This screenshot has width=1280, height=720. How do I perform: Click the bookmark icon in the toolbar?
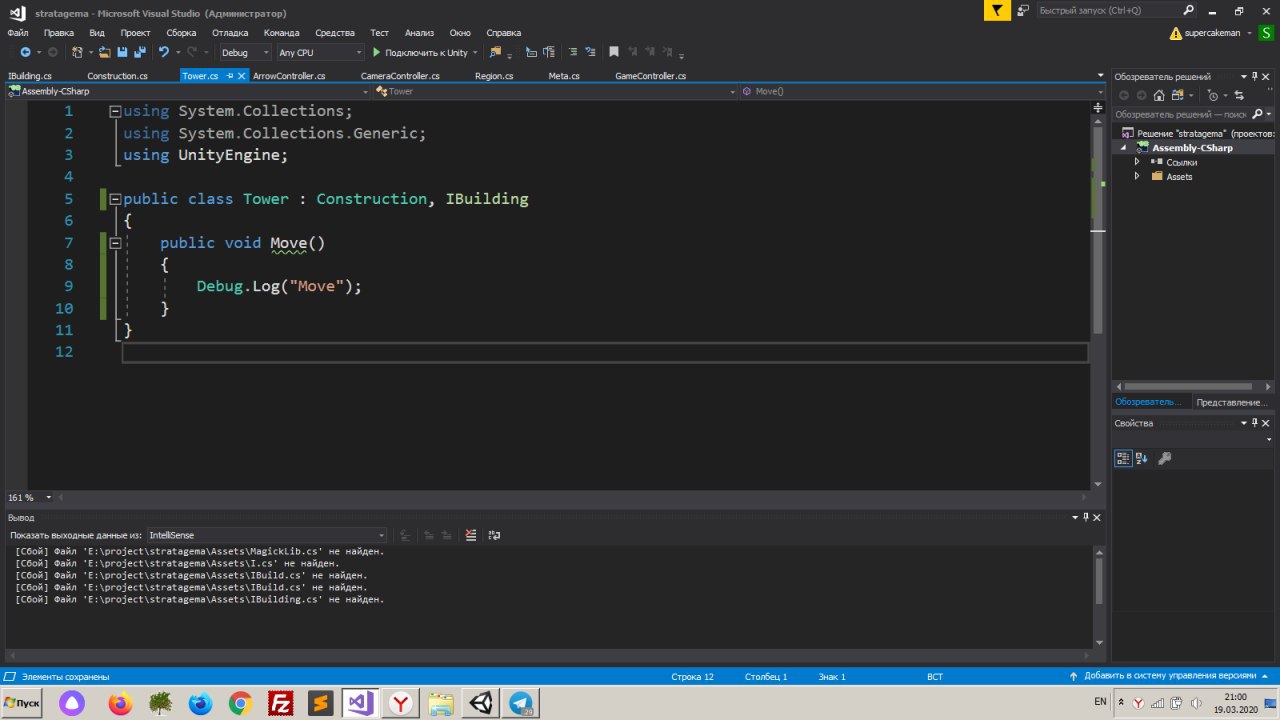tap(614, 52)
